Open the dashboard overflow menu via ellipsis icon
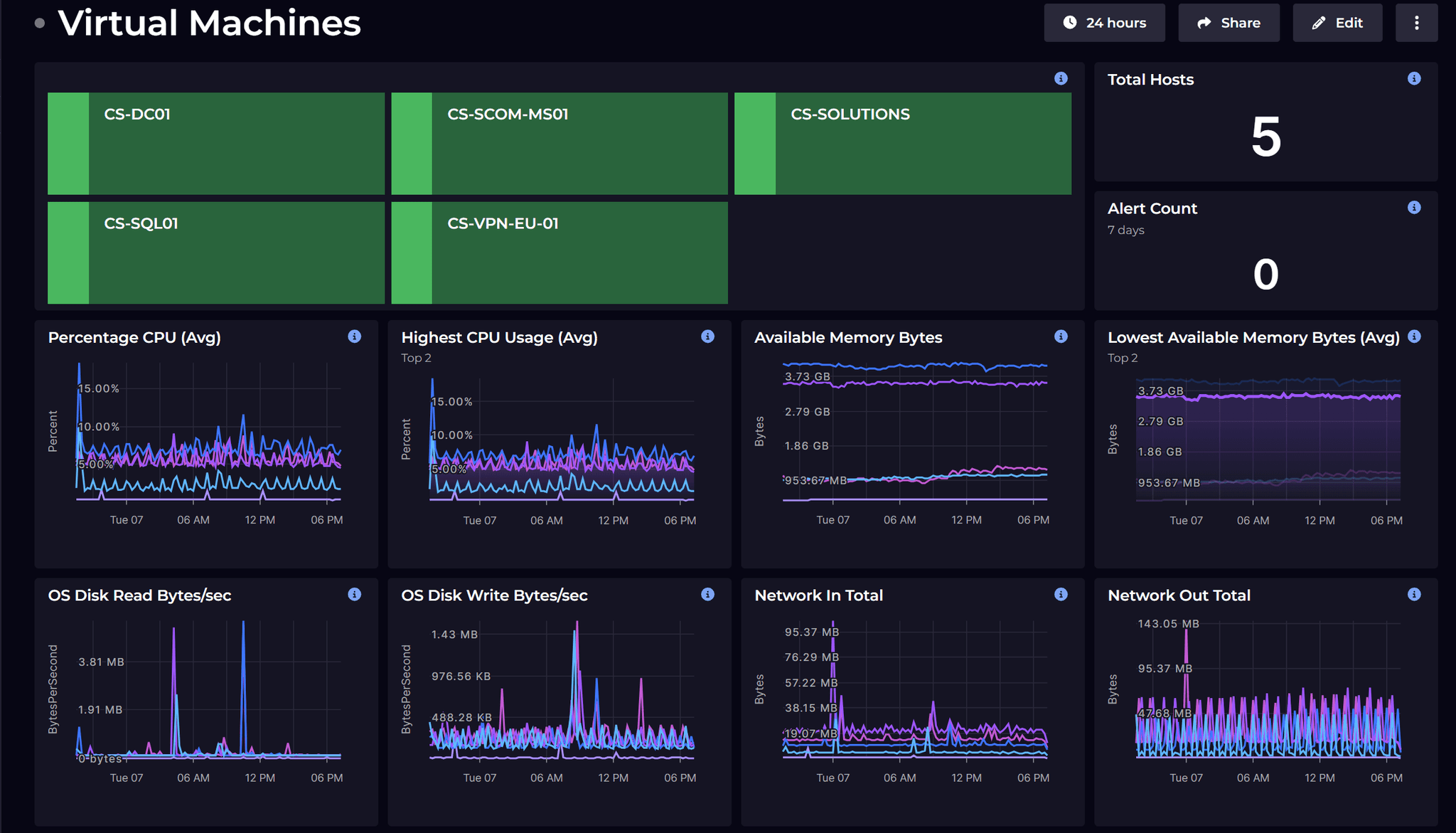This screenshot has height=833, width=1456. pyautogui.click(x=1416, y=22)
